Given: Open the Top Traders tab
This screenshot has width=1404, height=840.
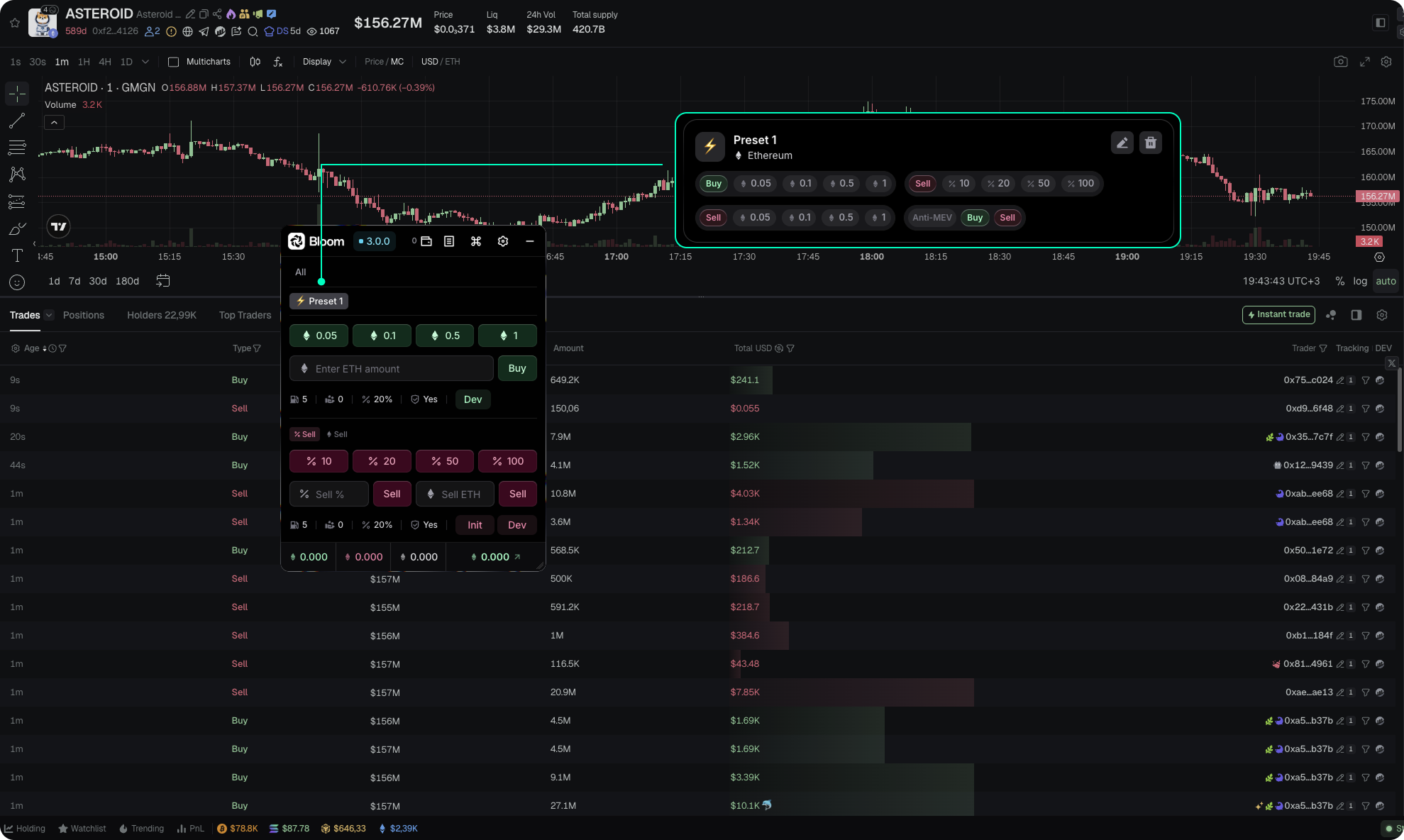Looking at the screenshot, I should [245, 315].
